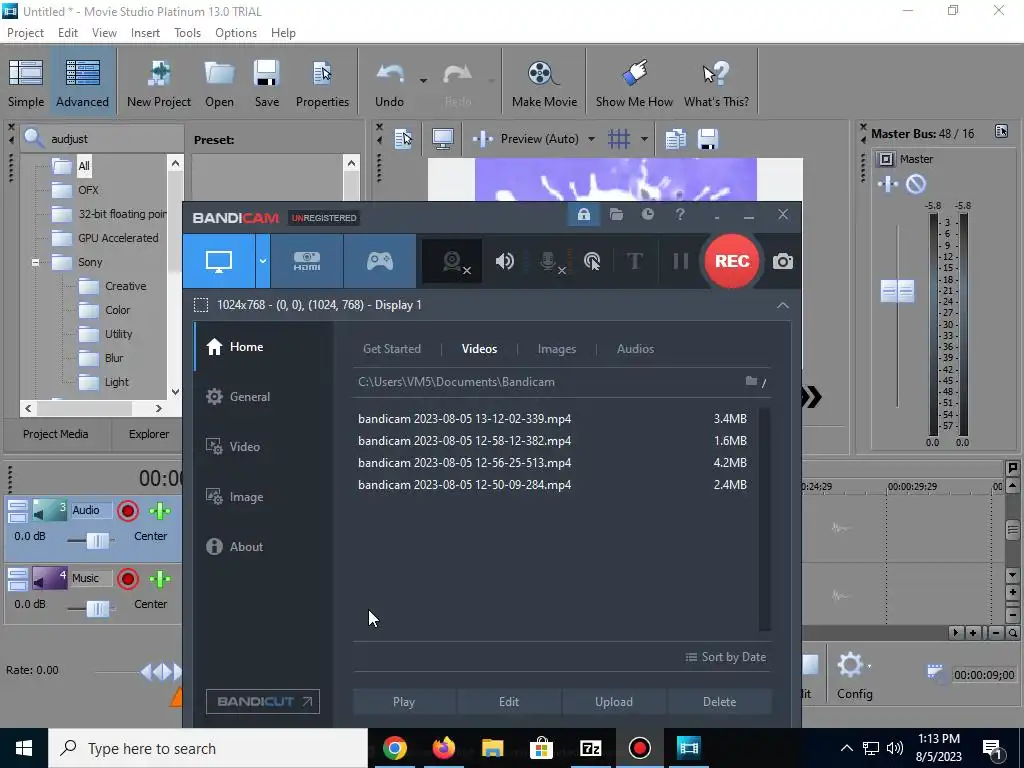
Task: Open the Bandicut link button
Action: (263, 701)
